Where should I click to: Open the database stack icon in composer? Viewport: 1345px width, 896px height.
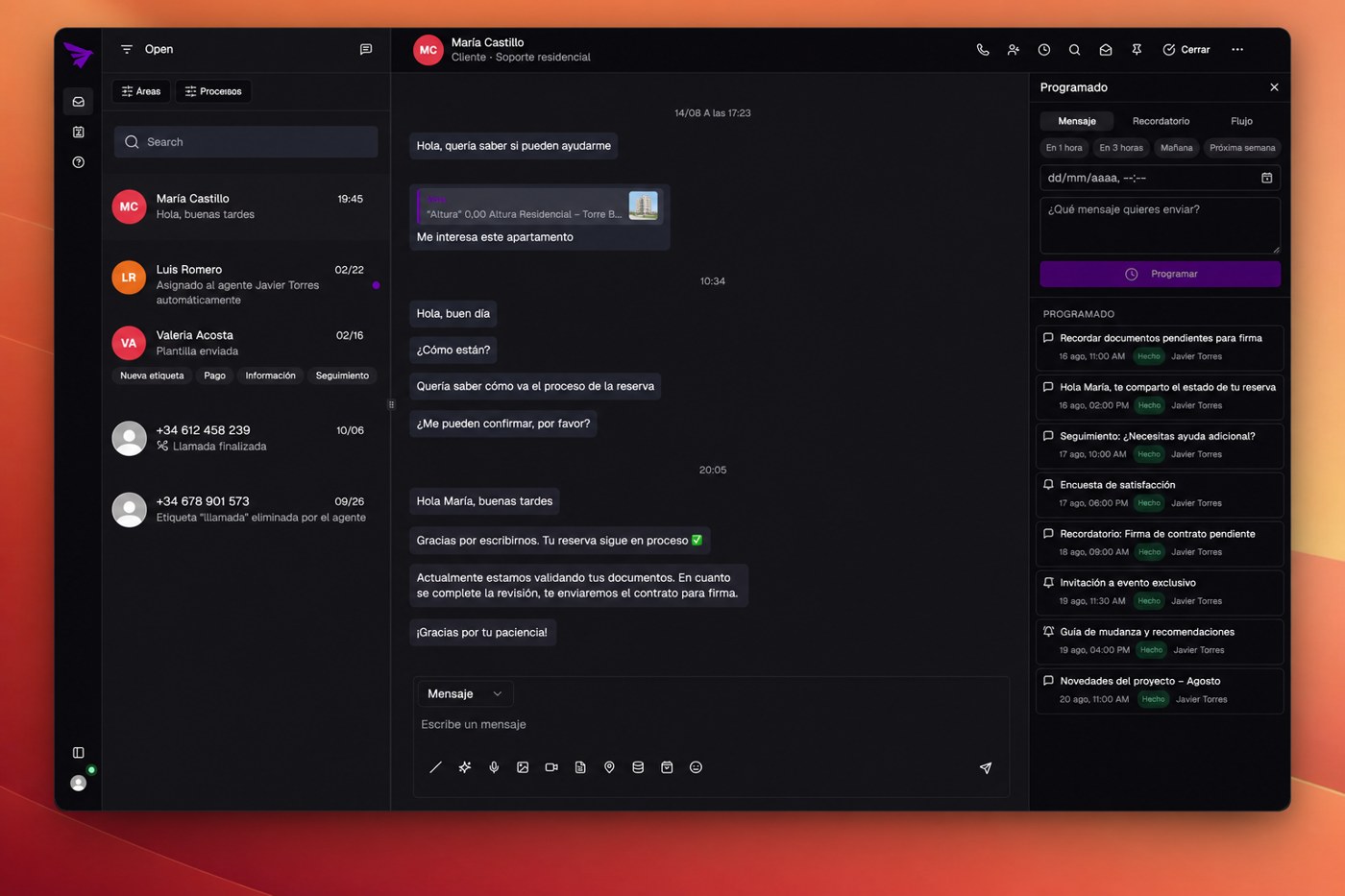[x=638, y=767]
